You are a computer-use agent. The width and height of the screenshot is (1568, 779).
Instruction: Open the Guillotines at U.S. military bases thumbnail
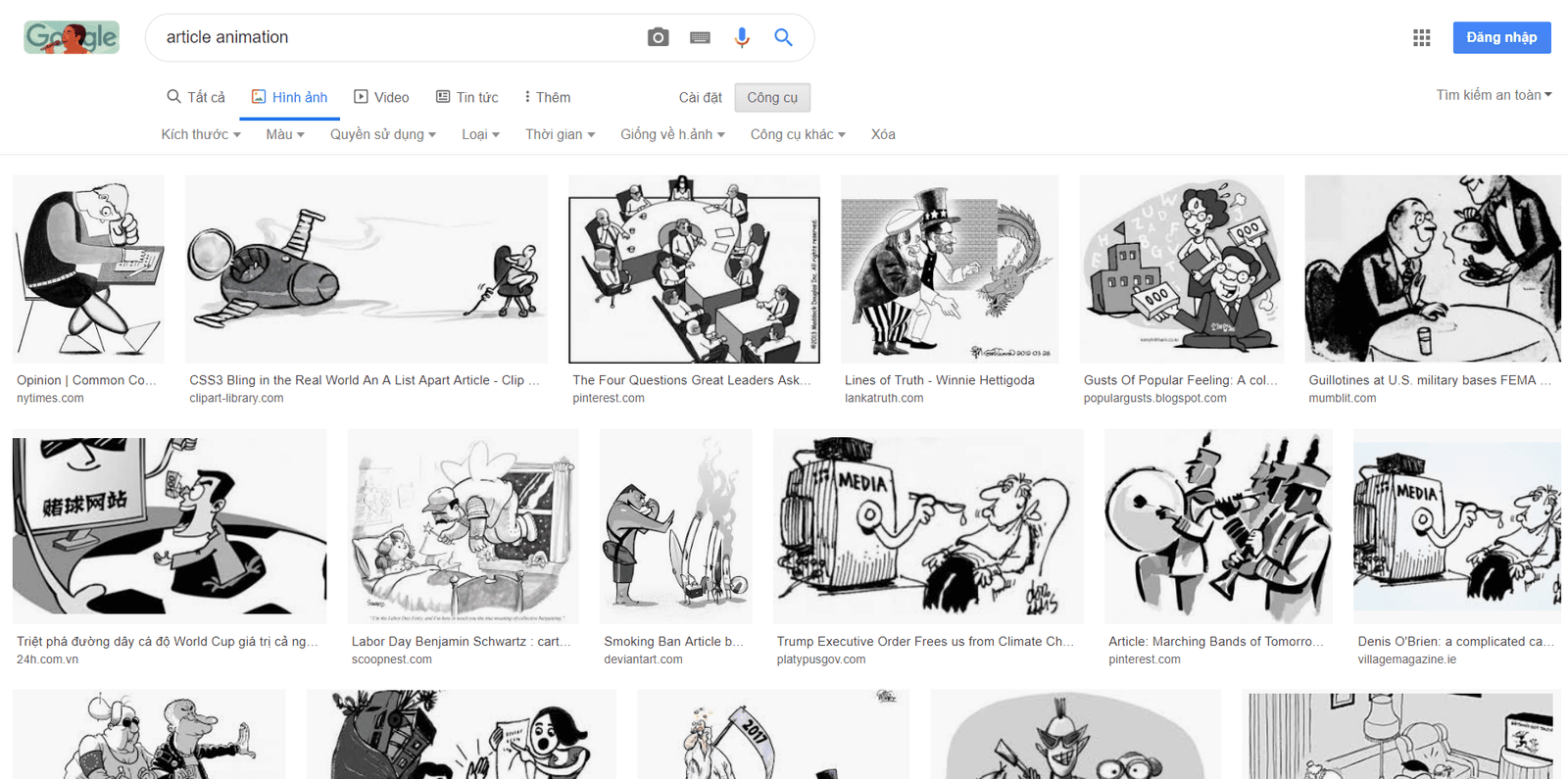[1433, 269]
